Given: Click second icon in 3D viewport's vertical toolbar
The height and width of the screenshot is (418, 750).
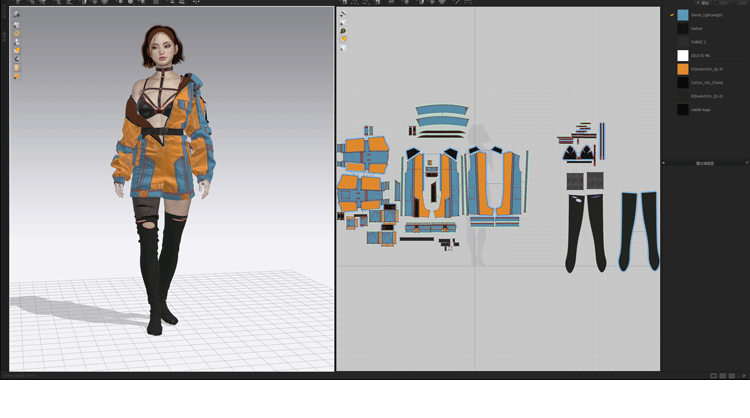Looking at the screenshot, I should [16, 24].
